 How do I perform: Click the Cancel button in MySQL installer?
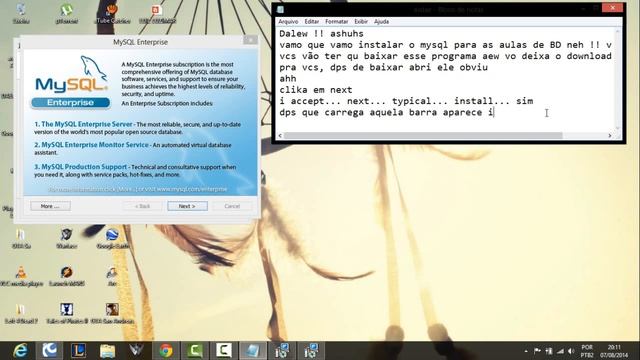point(232,206)
